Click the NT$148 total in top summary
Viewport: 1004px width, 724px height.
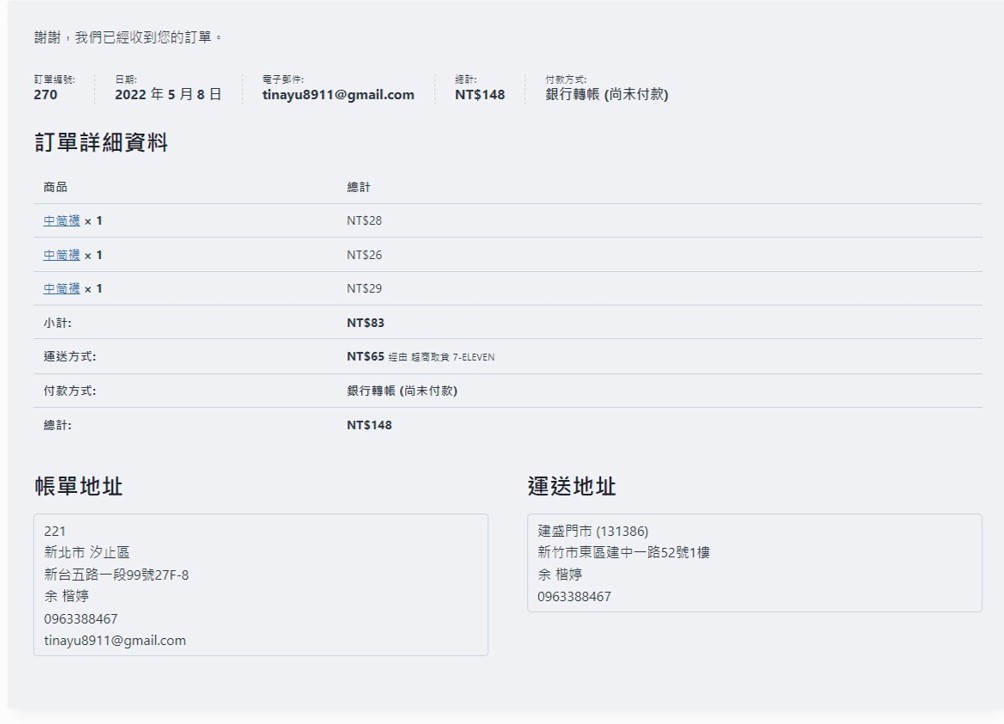point(479,95)
